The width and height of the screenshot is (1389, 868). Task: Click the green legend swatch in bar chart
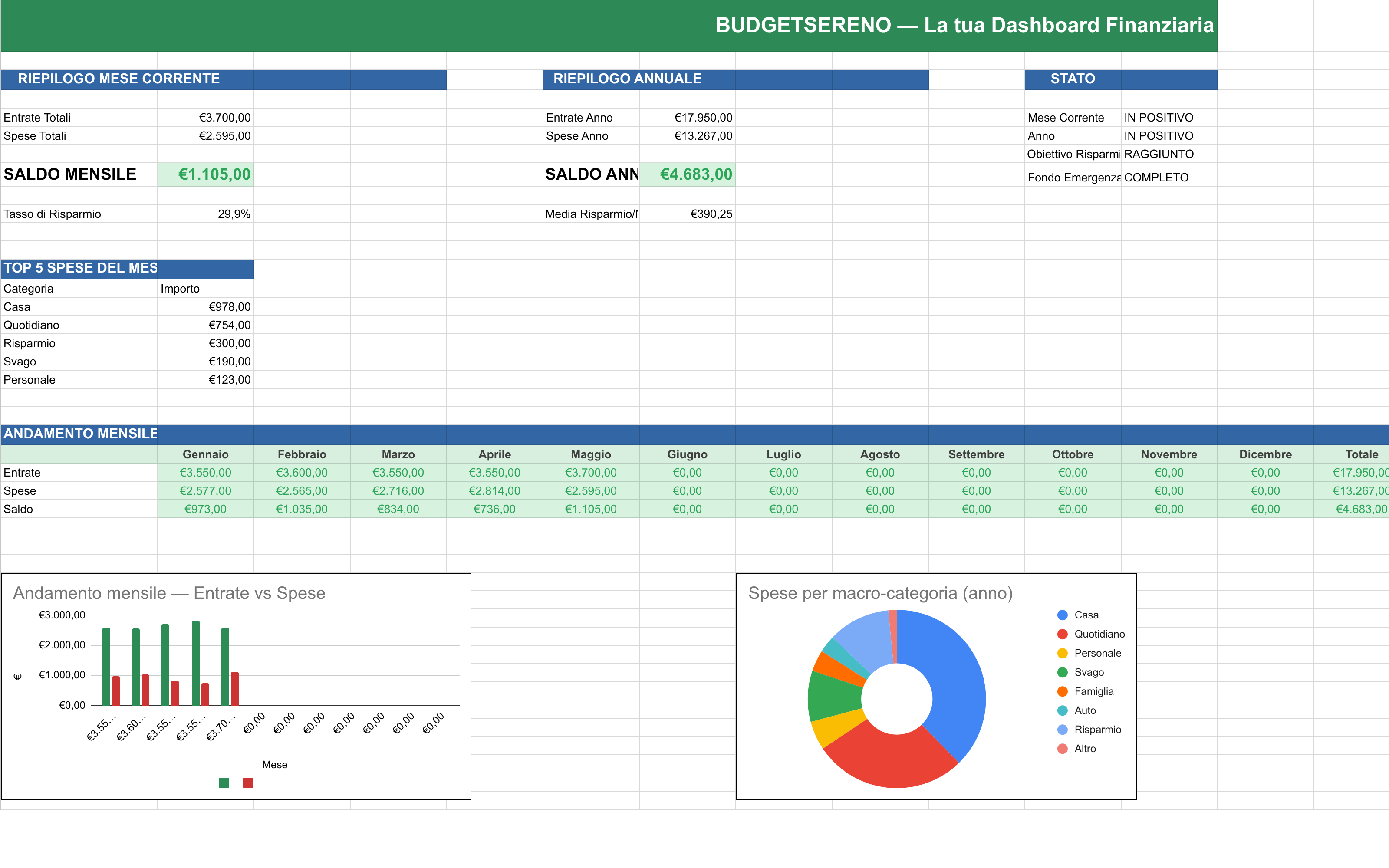point(224,783)
